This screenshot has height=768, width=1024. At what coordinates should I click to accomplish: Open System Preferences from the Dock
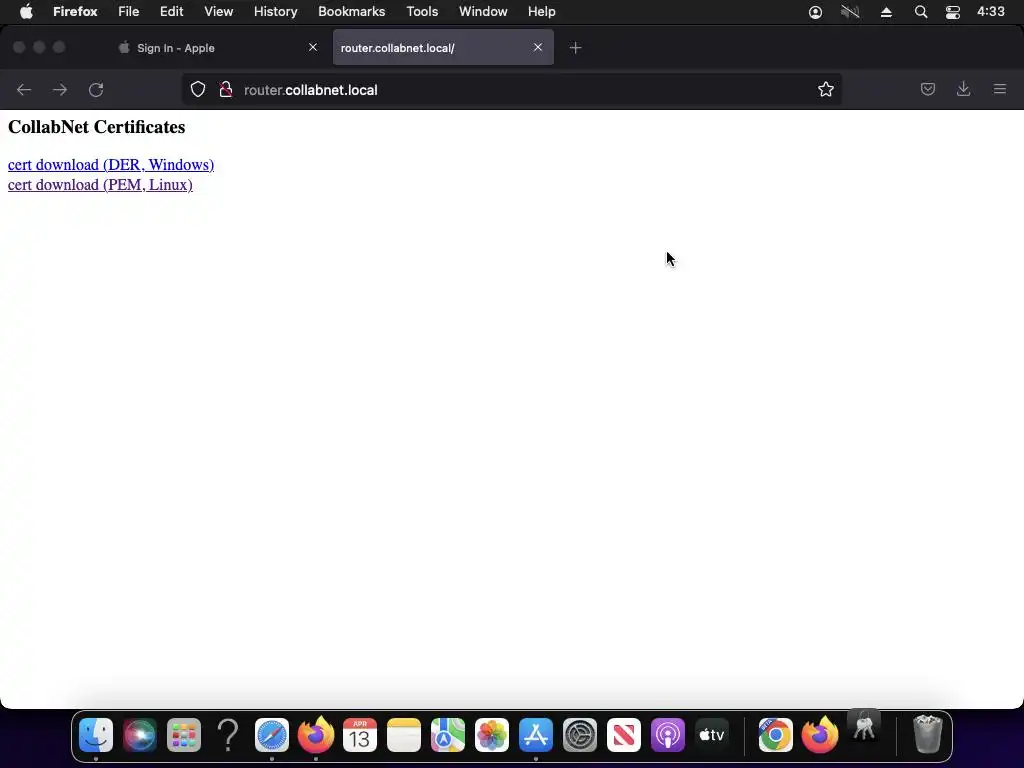(x=580, y=735)
